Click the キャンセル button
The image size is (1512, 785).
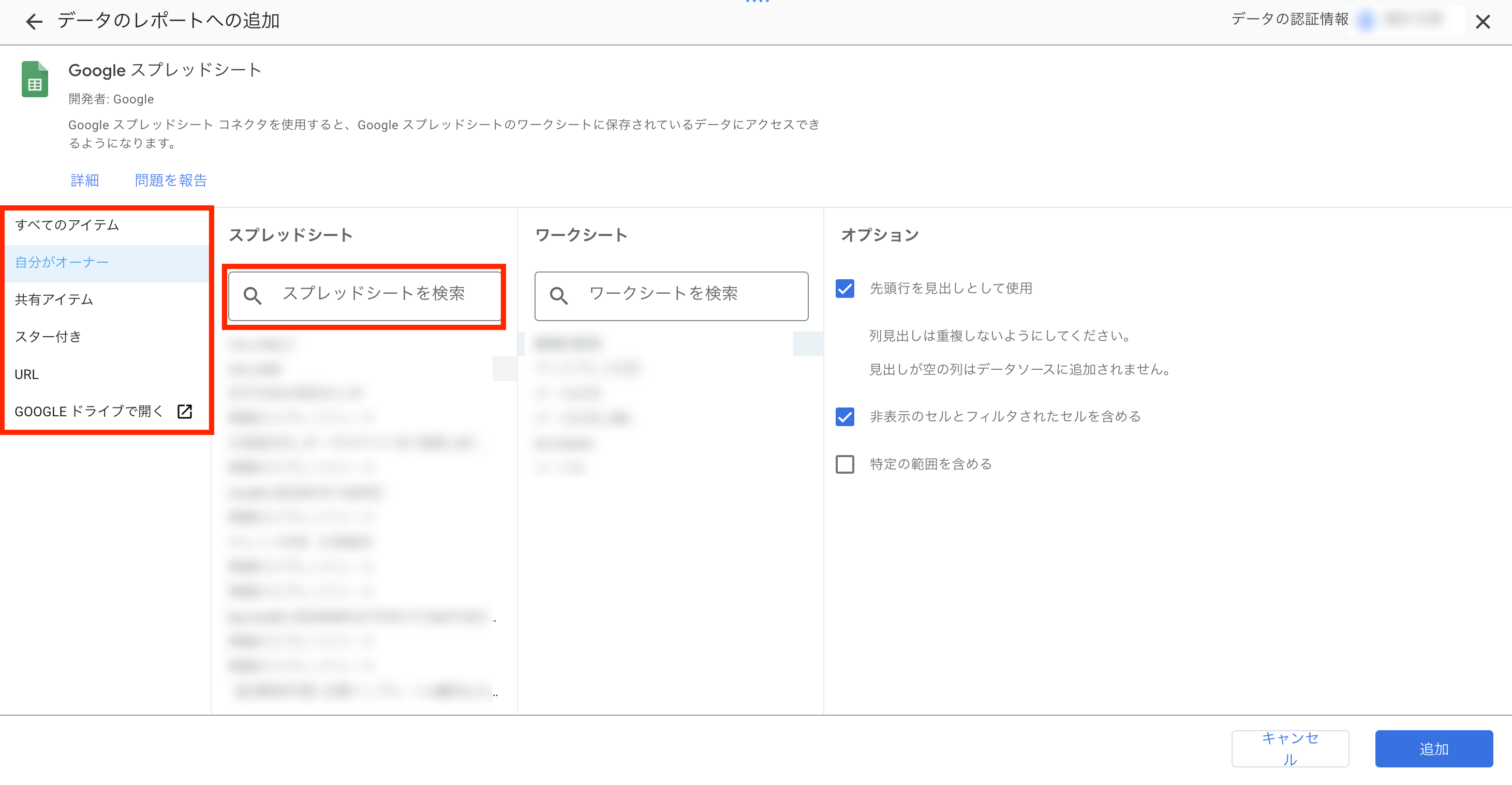click(x=1290, y=748)
